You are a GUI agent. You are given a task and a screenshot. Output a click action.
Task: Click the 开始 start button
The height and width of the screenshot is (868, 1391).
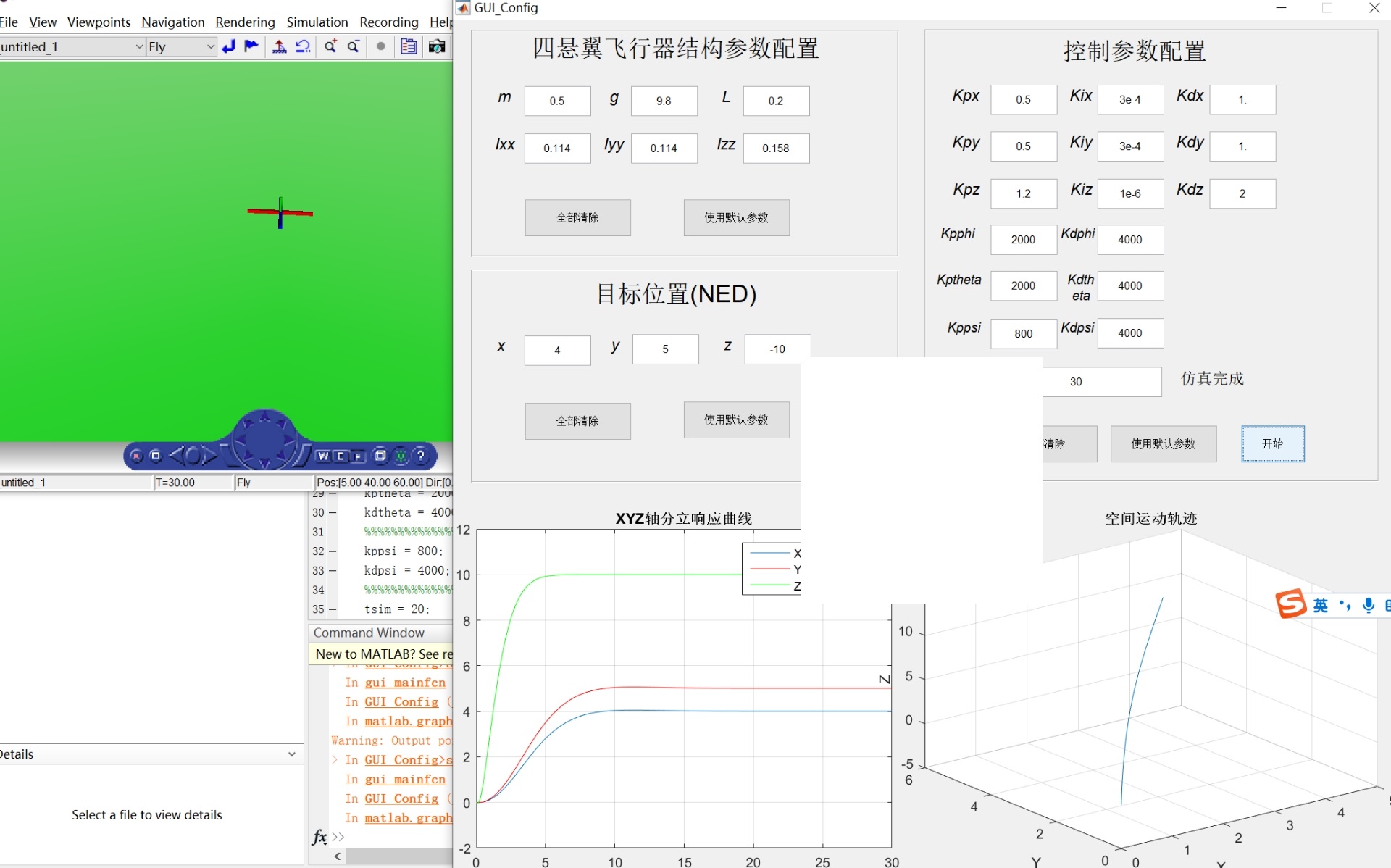pyautogui.click(x=1272, y=443)
